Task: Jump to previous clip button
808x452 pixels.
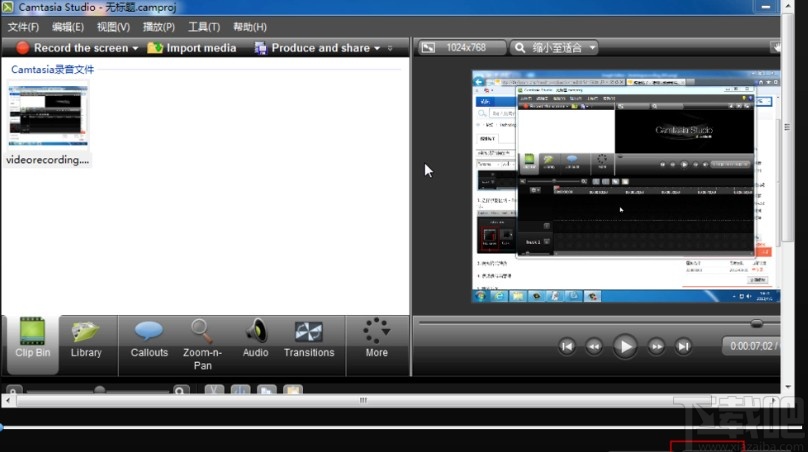Action: pyautogui.click(x=567, y=346)
